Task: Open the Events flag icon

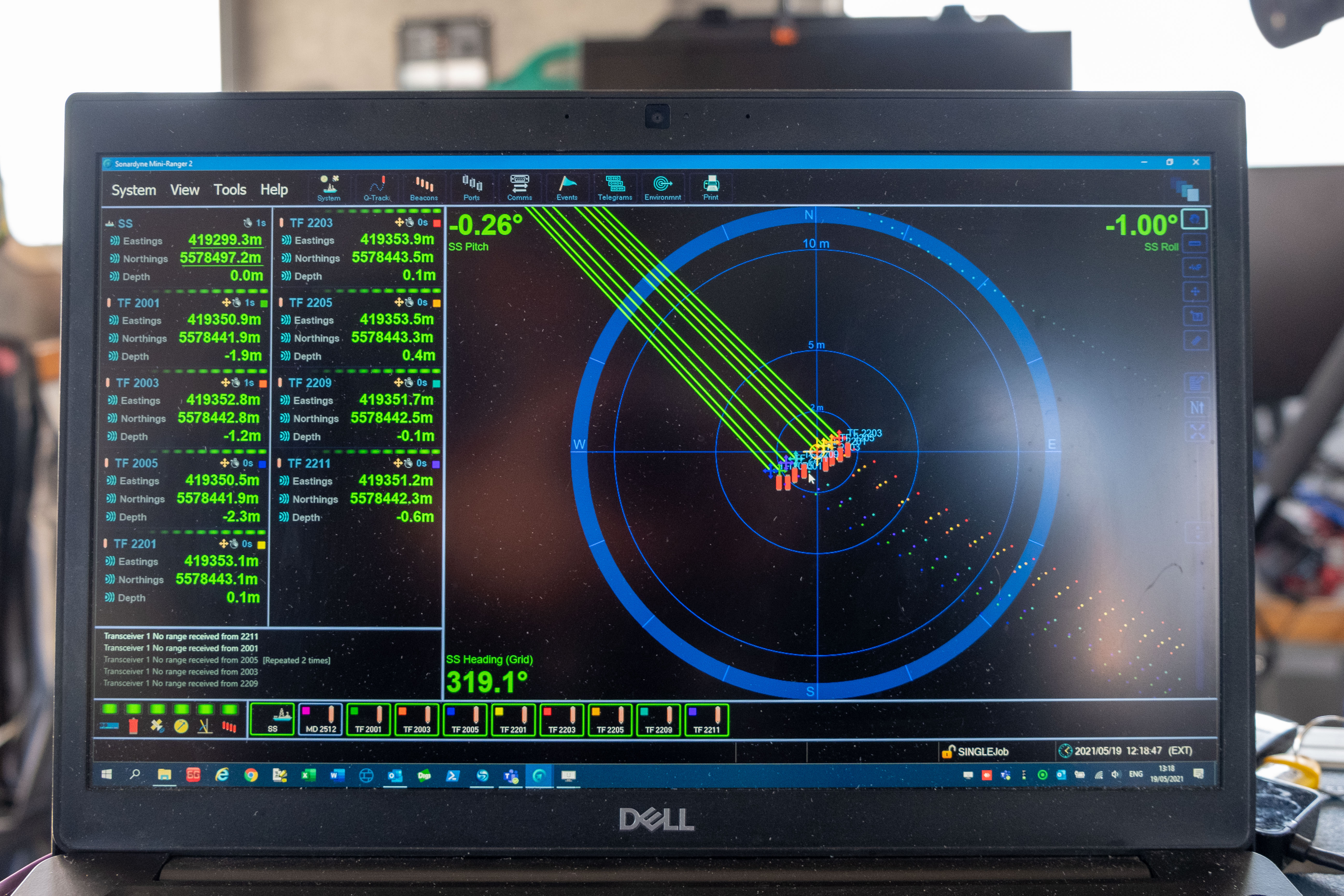Action: point(567,188)
